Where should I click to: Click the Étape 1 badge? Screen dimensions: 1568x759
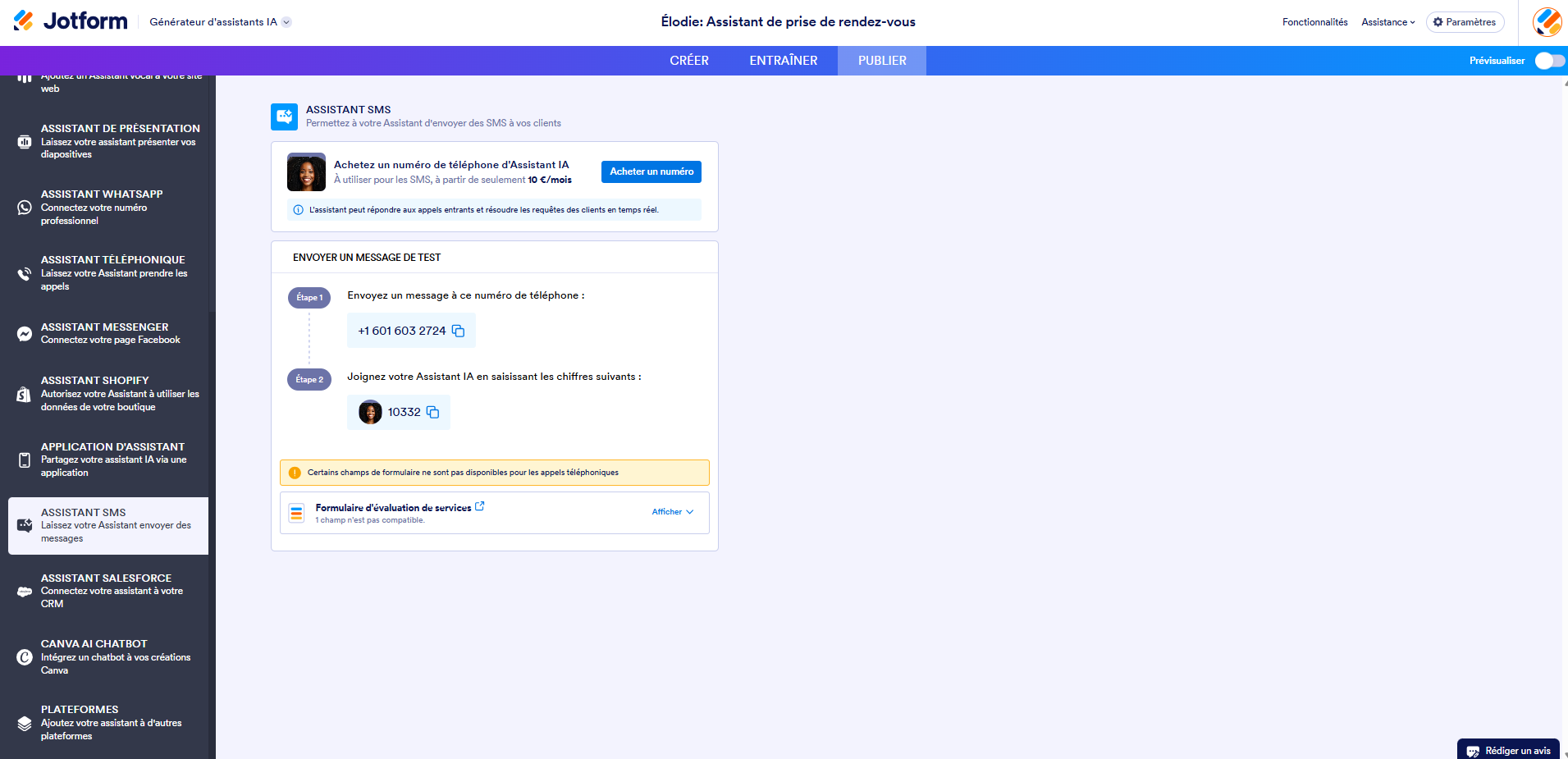click(309, 297)
